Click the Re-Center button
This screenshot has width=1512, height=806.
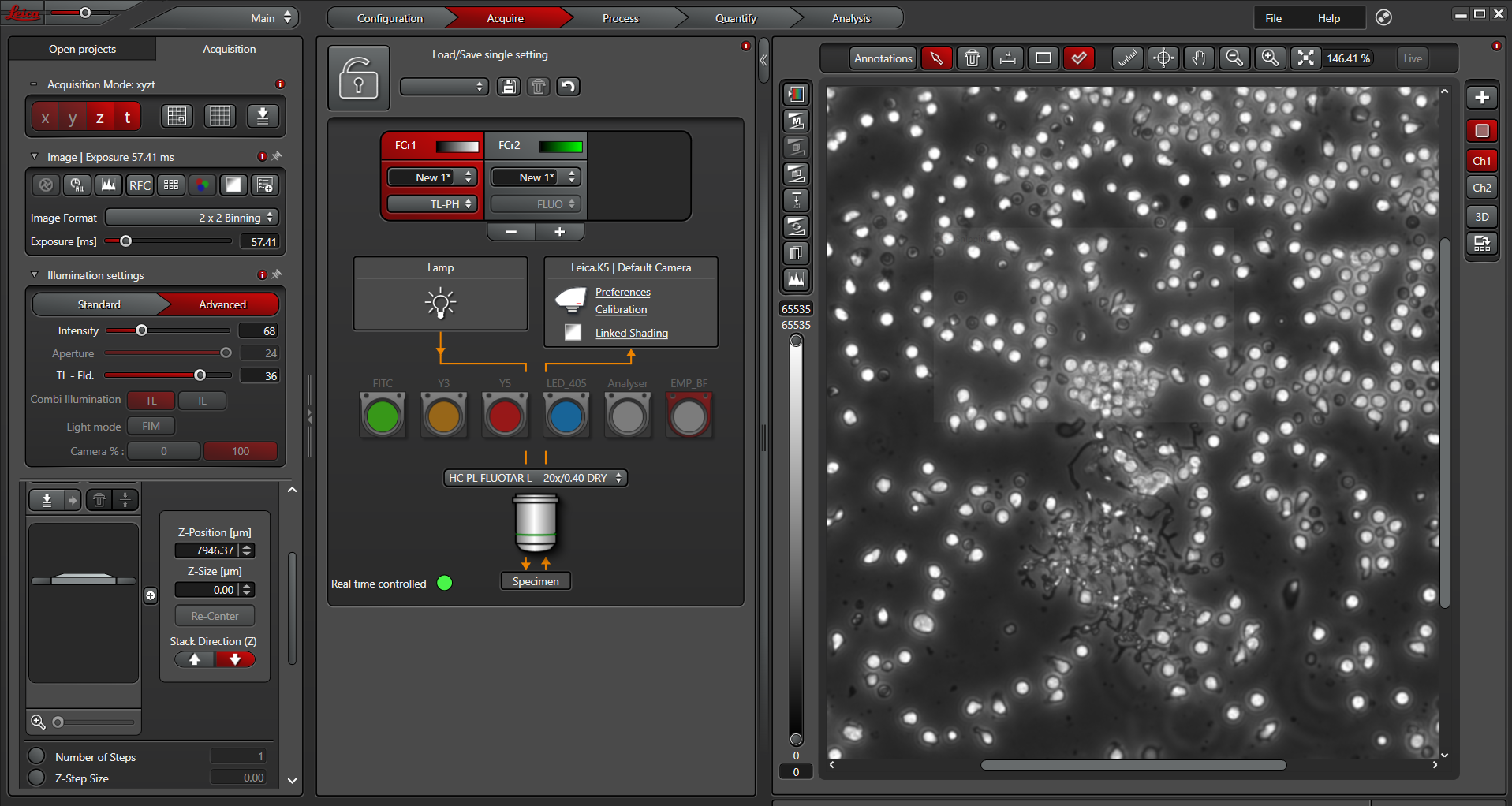[x=215, y=616]
